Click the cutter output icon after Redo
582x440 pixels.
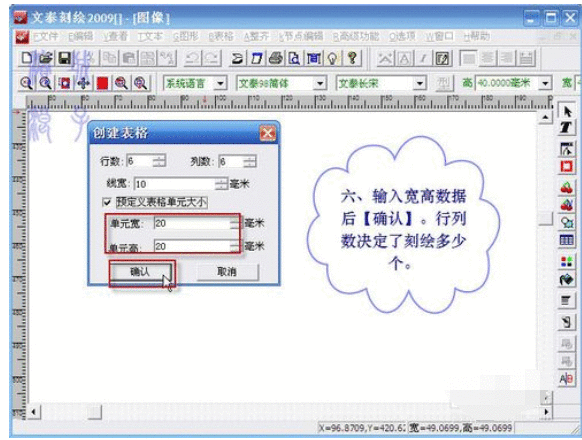click(x=237, y=58)
